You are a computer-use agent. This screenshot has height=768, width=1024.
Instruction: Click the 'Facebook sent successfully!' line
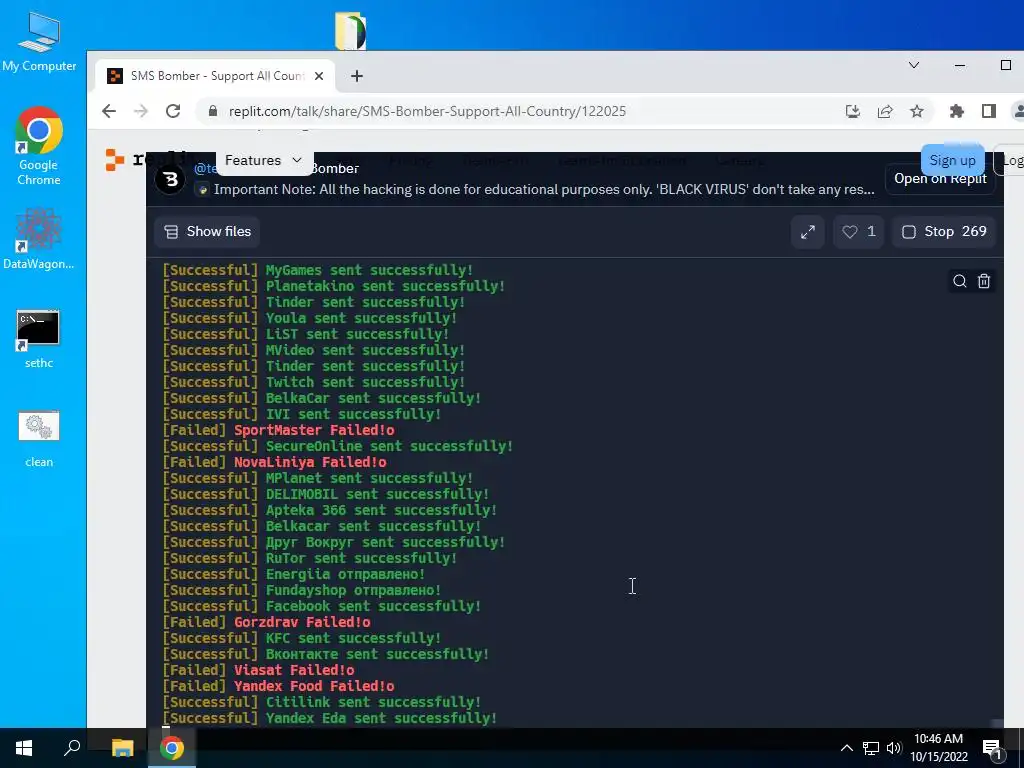321,606
